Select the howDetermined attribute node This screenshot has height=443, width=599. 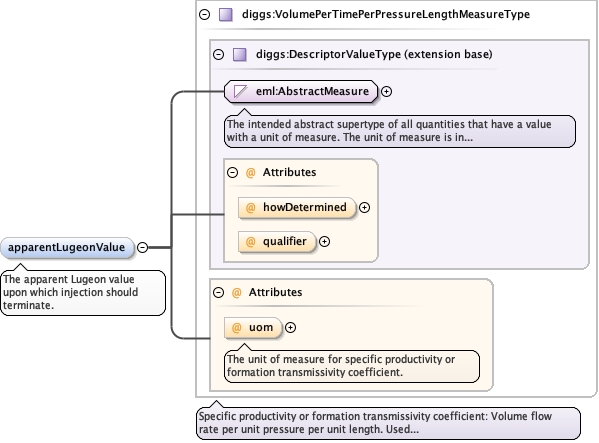click(297, 207)
